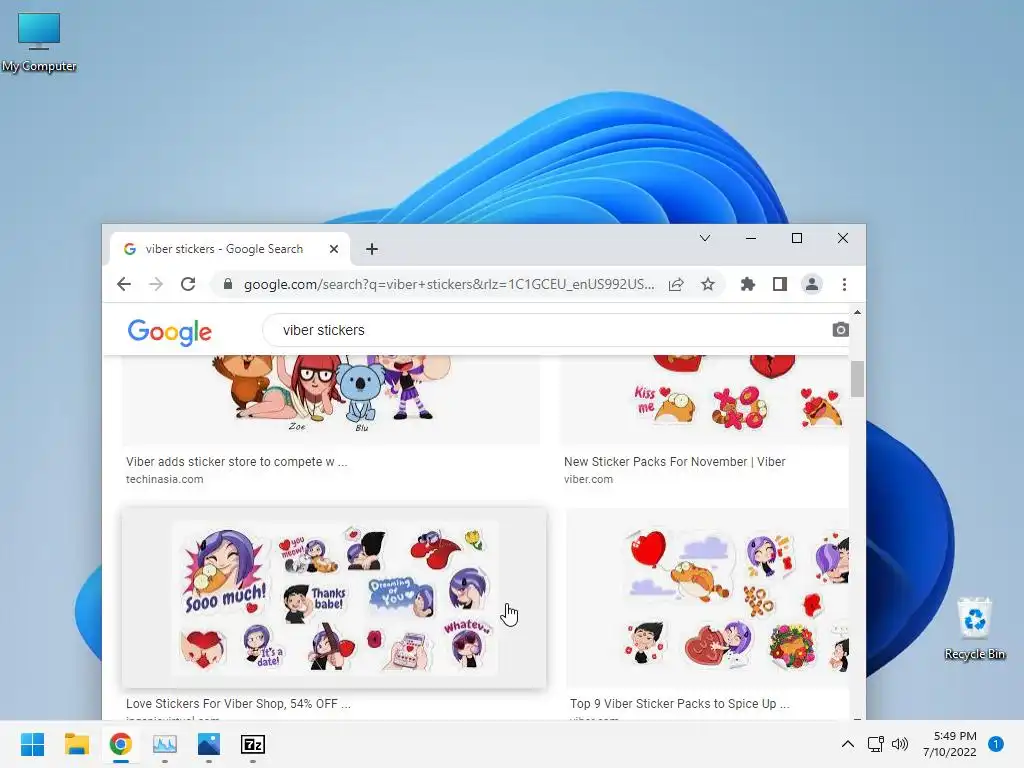Open the tab search dropdown chevron
This screenshot has width=1024, height=768.
705,238
